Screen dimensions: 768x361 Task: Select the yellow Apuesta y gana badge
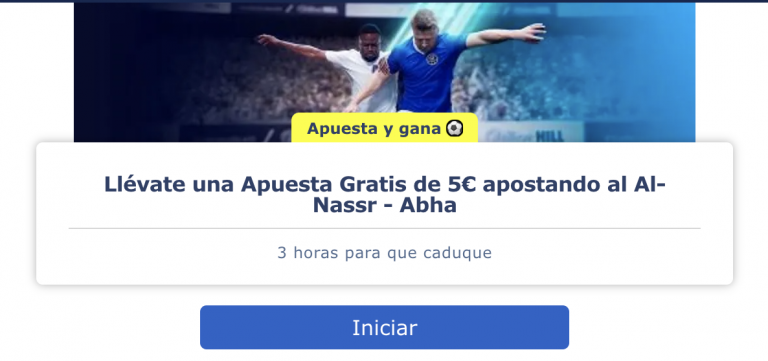tap(384, 128)
